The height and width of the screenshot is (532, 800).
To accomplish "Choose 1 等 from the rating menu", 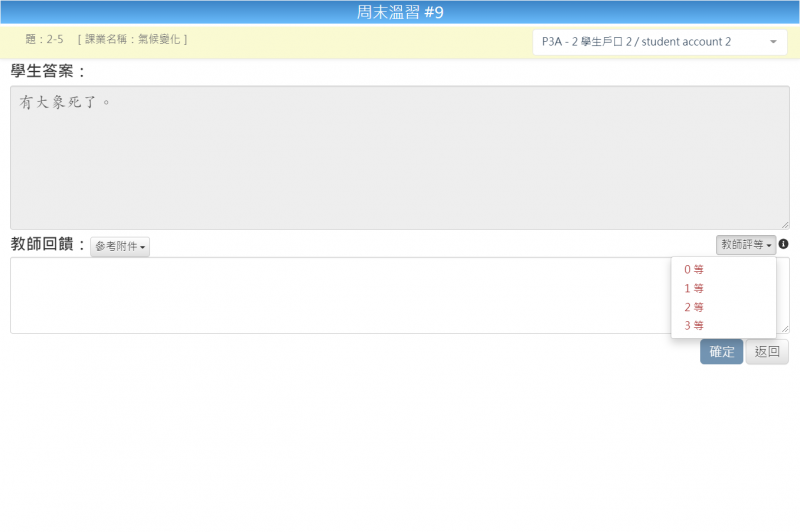I will coord(694,288).
